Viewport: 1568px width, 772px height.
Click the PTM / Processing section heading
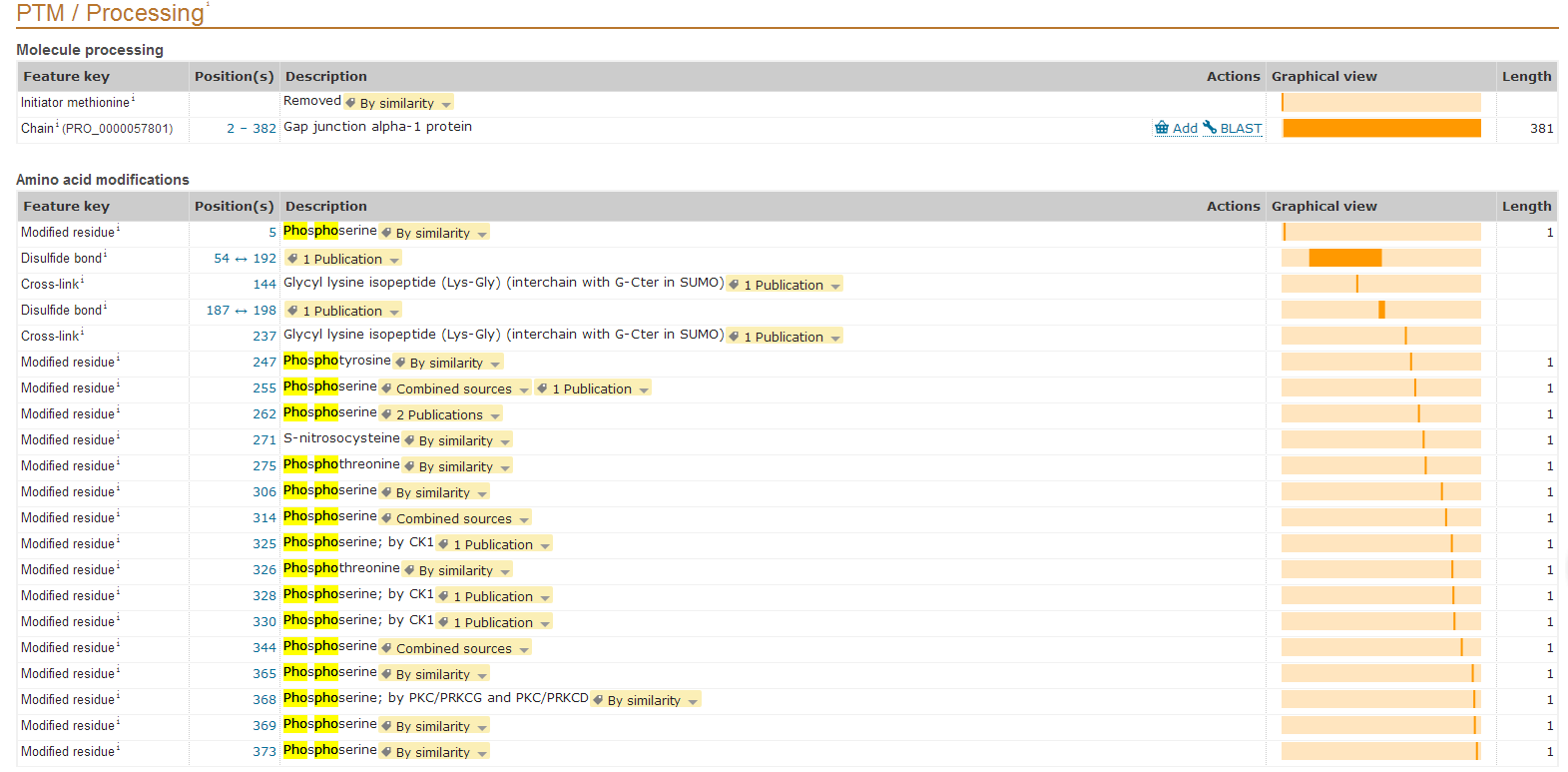pos(110,13)
